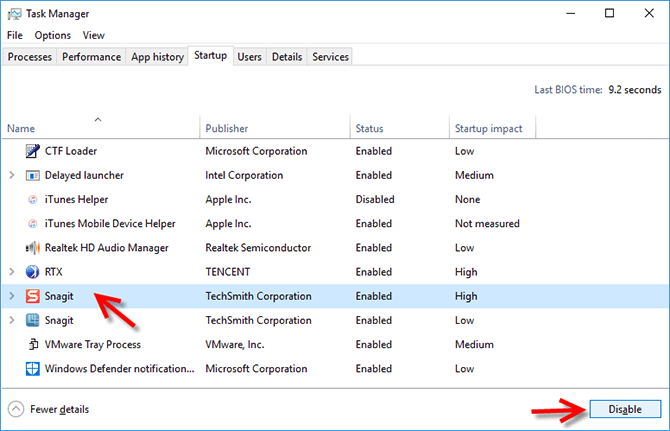Click the blue Snagit editor icon
The image size is (670, 431).
pyautogui.click(x=32, y=320)
